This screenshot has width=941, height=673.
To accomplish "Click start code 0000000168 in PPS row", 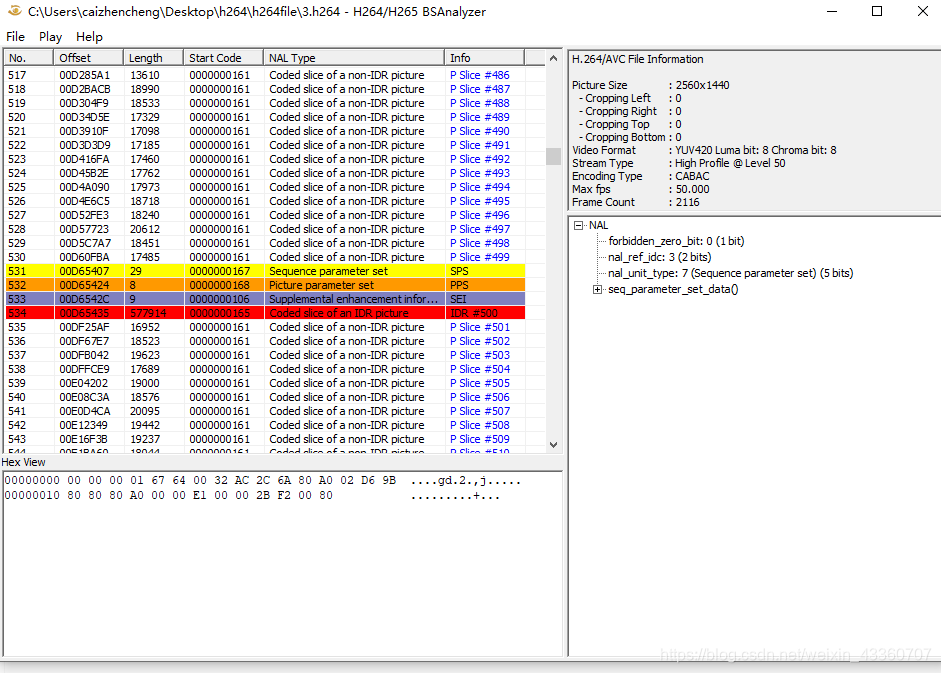I will click(219, 285).
